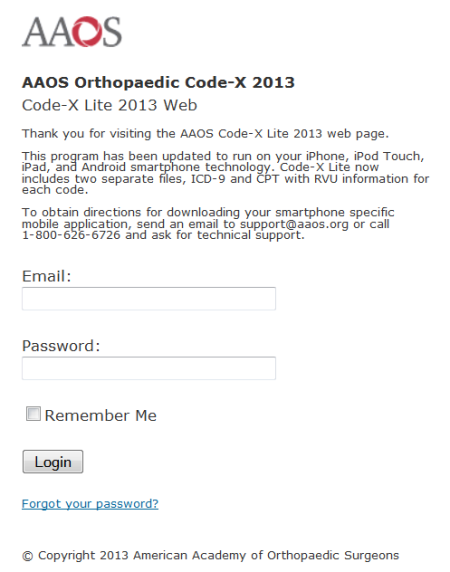Click the Code-X Lite 2013 Web subtitle
Viewport: 450px width, 572px height.
[109, 105]
